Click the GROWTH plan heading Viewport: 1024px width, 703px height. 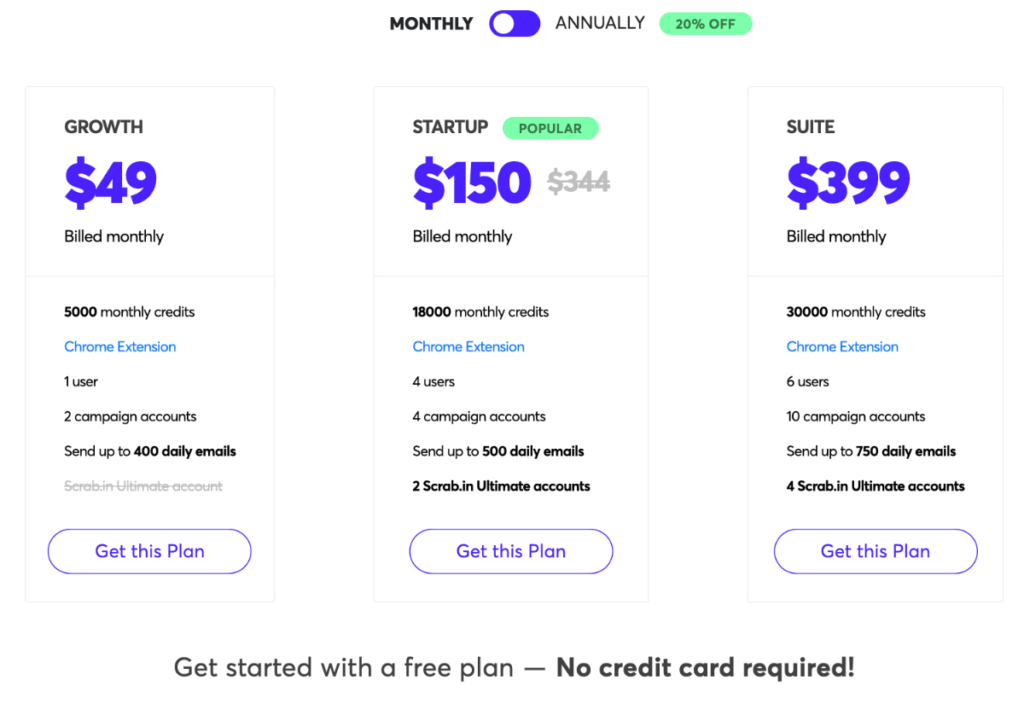click(x=103, y=127)
